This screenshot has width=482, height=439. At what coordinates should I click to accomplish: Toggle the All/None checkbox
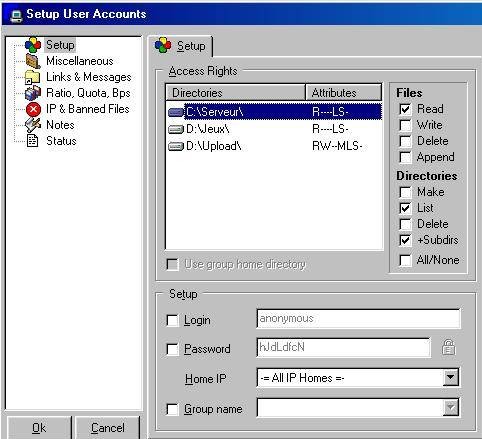[x=405, y=260]
